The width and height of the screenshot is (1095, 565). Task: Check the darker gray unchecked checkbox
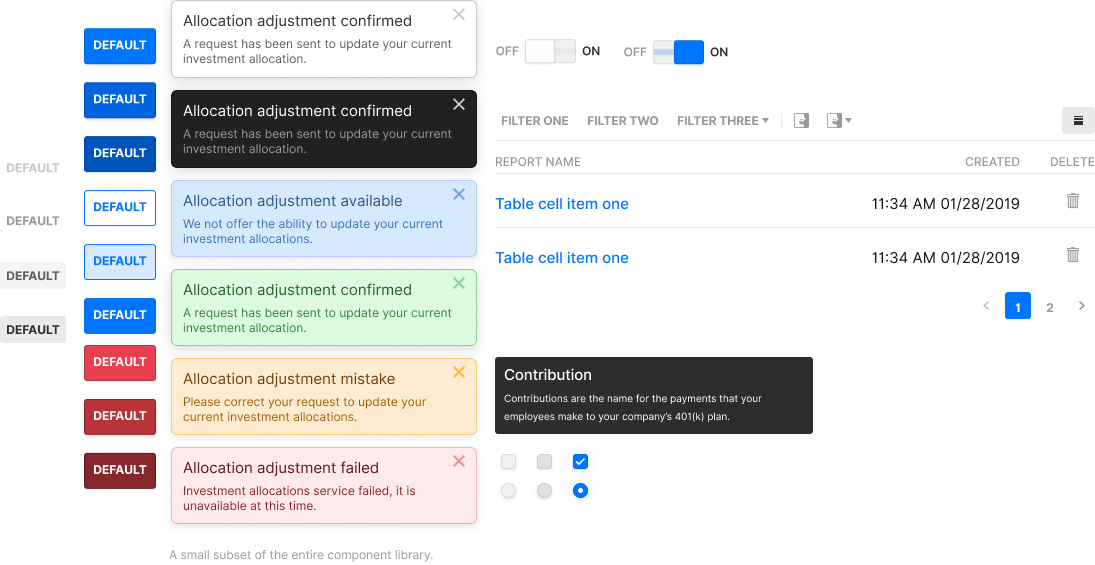[544, 462]
